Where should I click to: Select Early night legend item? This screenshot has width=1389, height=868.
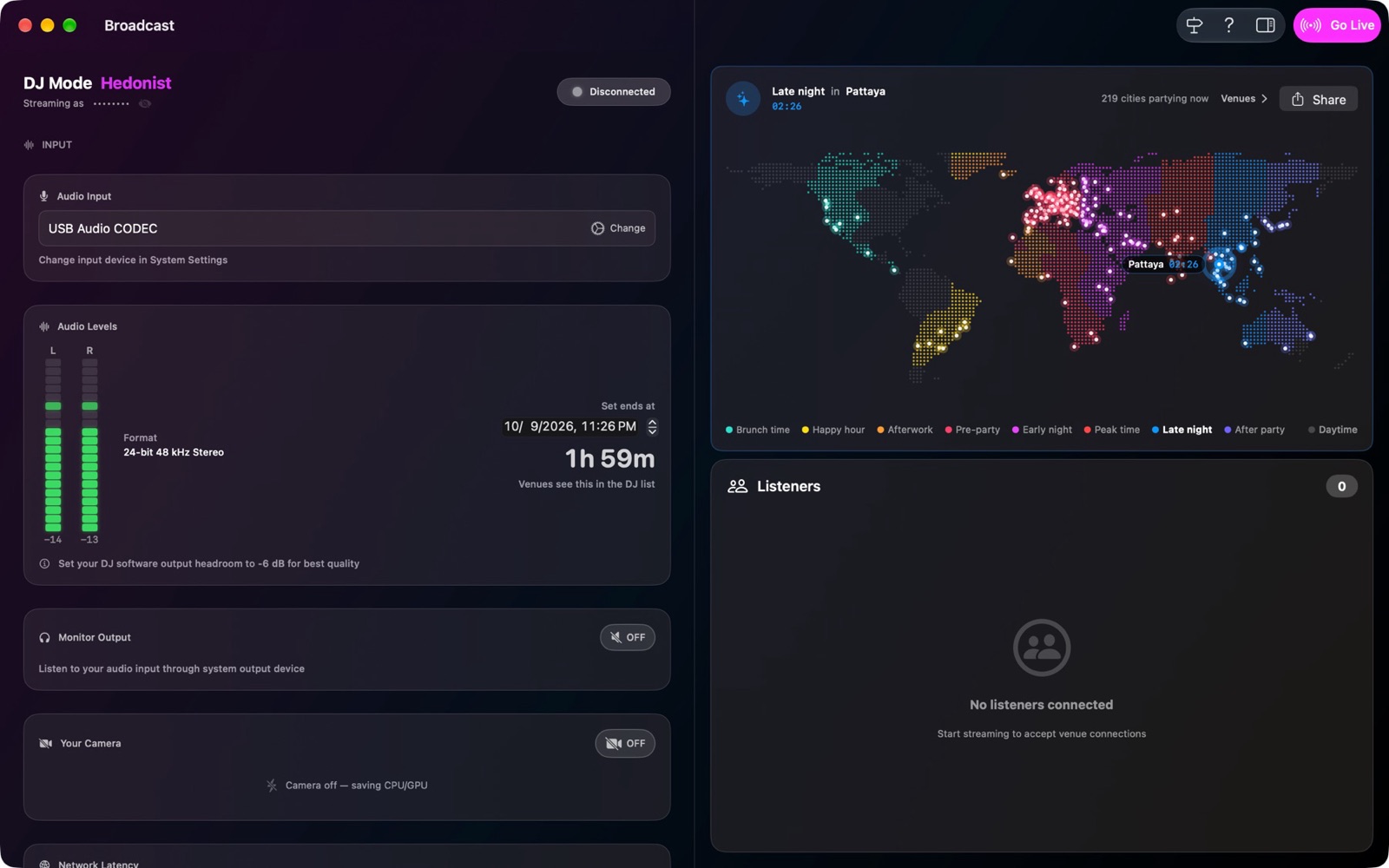(1042, 430)
